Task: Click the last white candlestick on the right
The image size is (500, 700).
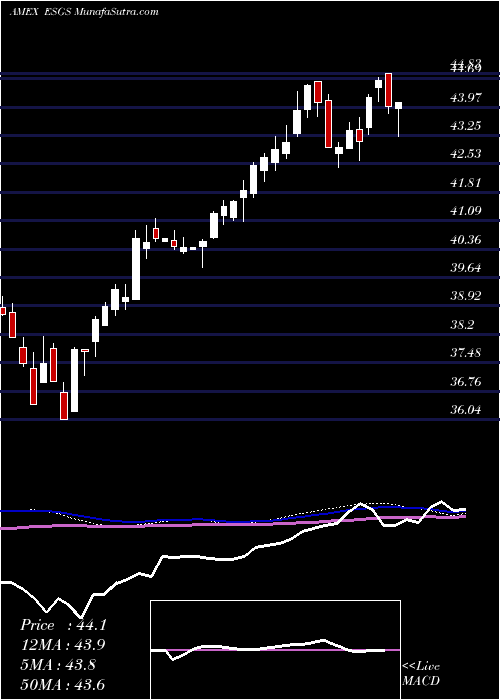Action: (x=398, y=105)
